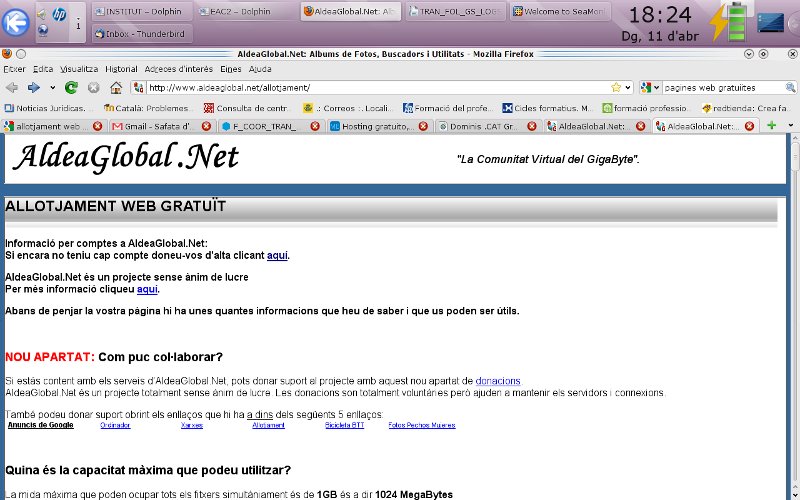Screen dimensions: 800x500
Task: Switch to 'TRAN_FOL_GS_LOGS' taskbar window
Action: click(456, 11)
